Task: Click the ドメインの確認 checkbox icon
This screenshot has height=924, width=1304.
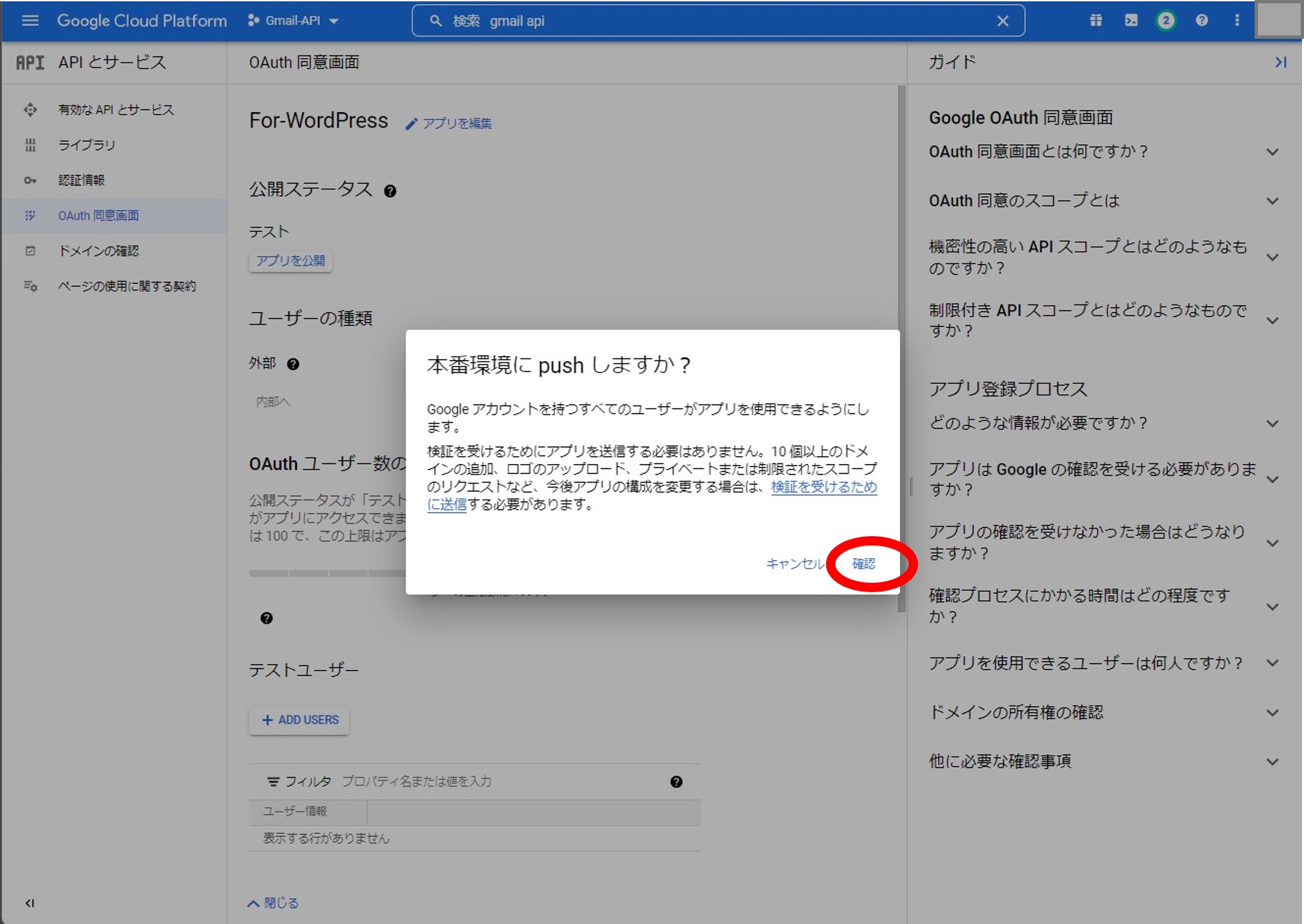Action: click(x=30, y=251)
